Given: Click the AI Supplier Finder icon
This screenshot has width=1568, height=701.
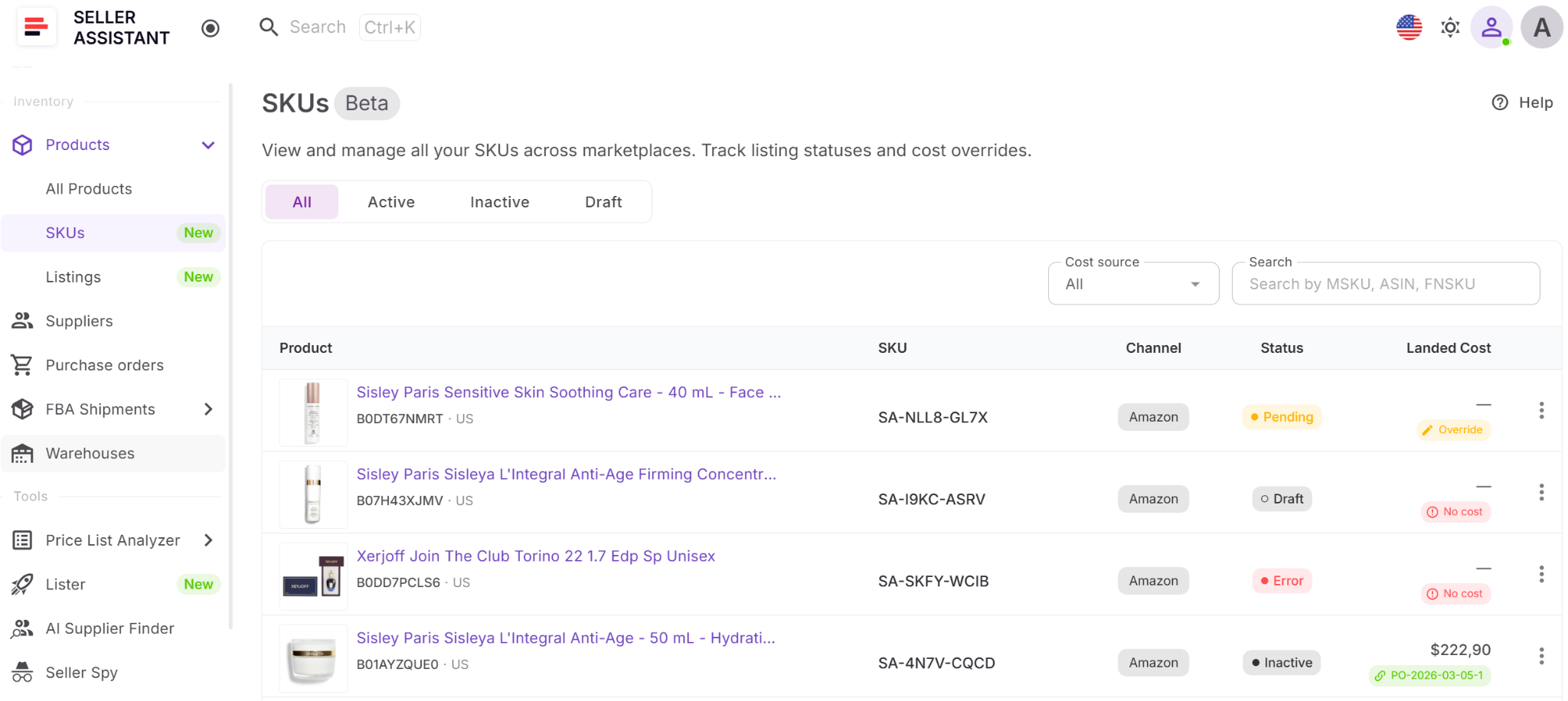Looking at the screenshot, I should [22, 629].
